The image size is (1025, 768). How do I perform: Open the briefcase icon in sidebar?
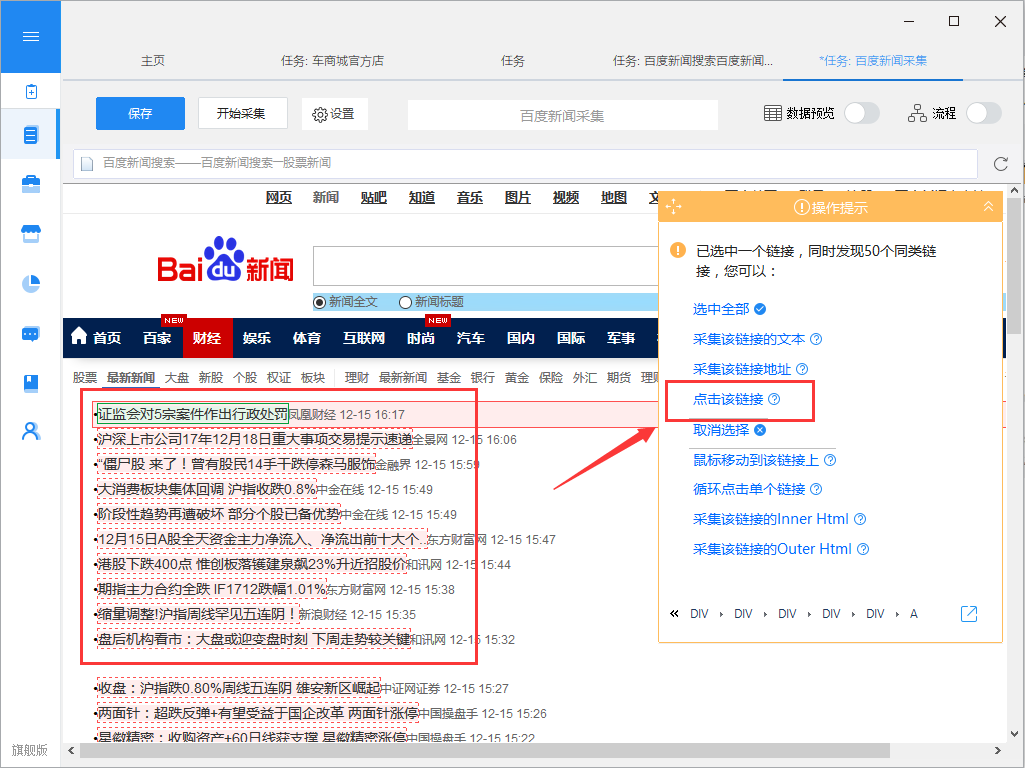coord(31,184)
